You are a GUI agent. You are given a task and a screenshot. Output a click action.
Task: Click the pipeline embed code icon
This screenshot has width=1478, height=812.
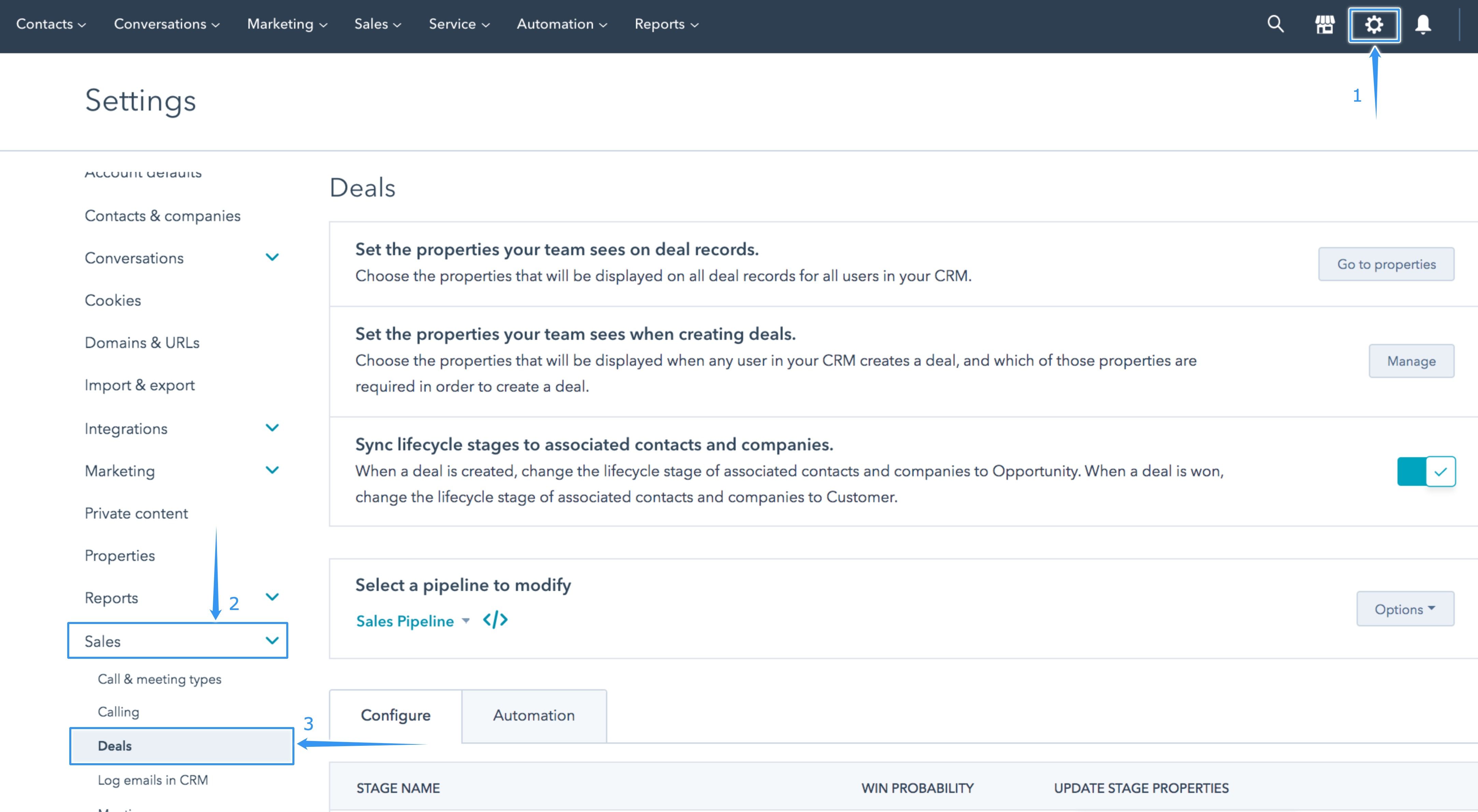coord(495,620)
